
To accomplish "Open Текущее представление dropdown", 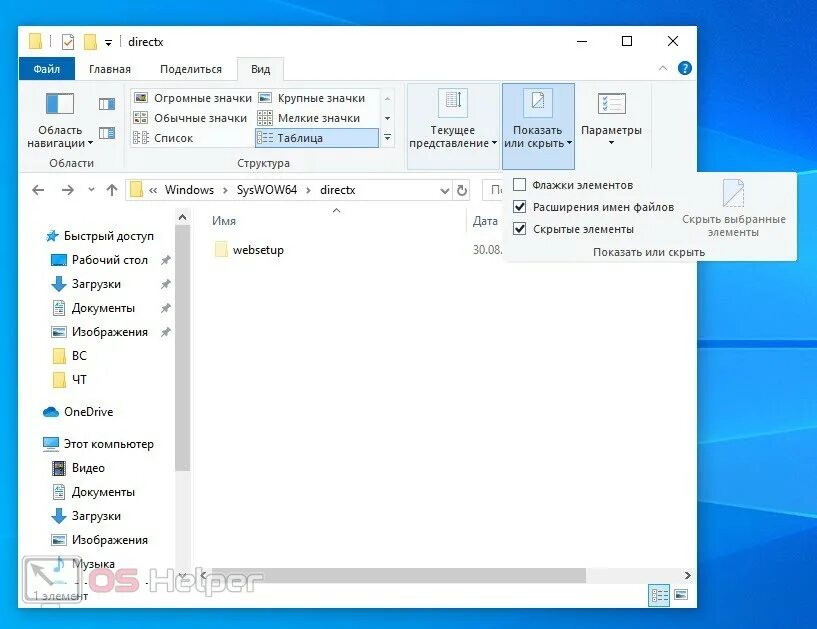I will coord(452,126).
